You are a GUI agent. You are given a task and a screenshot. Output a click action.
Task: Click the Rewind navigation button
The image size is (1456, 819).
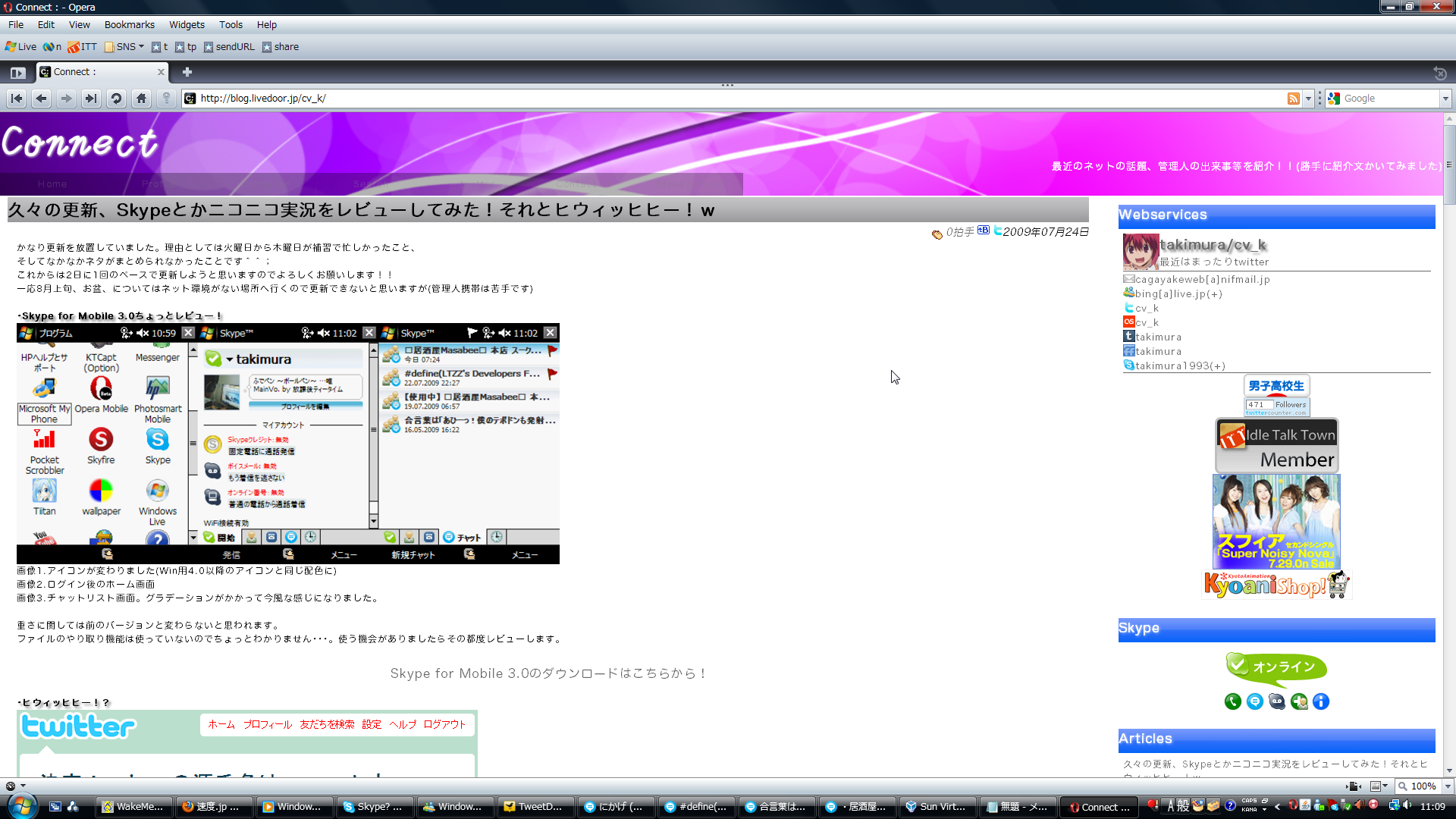click(17, 99)
